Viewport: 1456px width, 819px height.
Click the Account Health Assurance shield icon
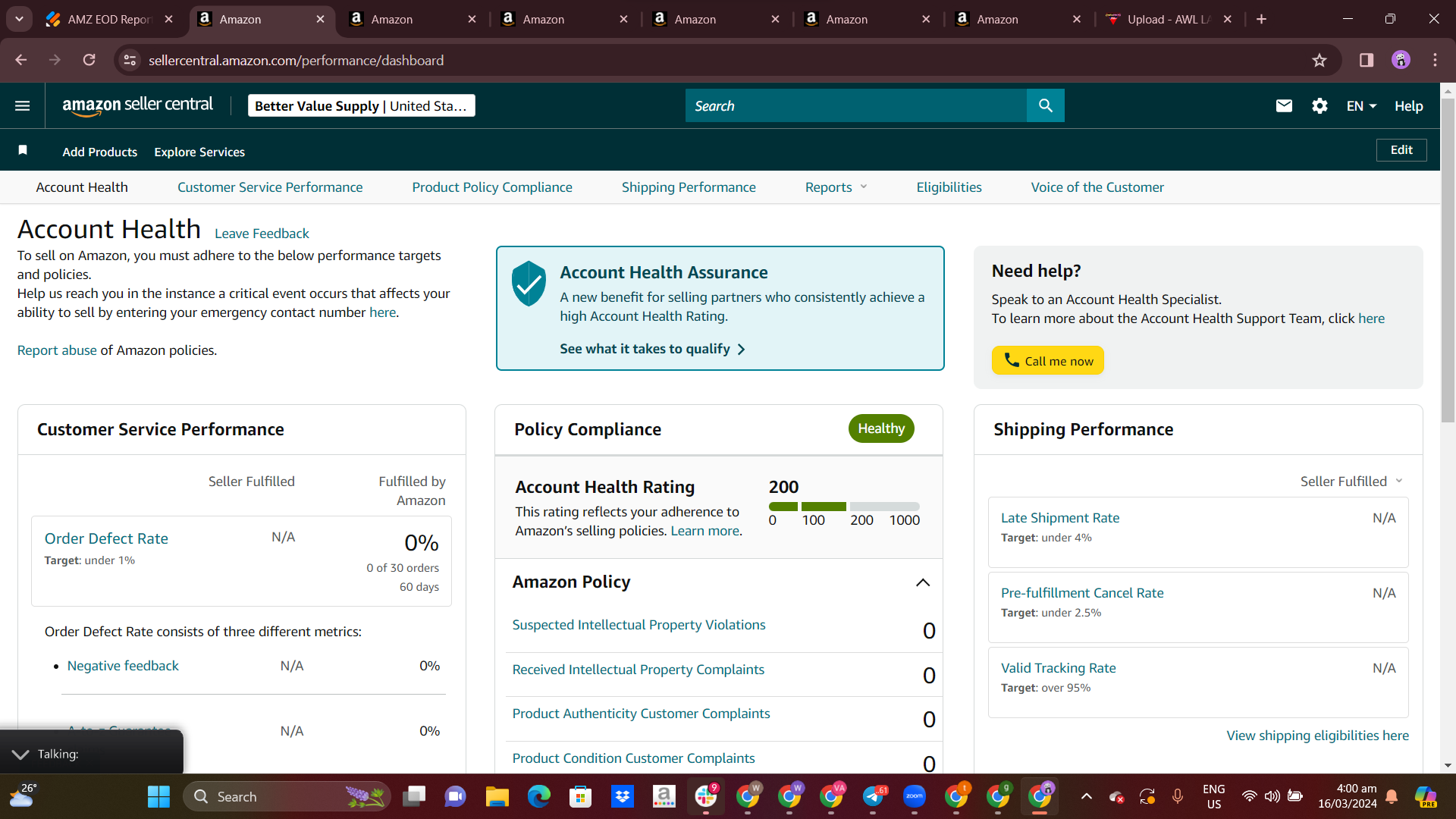pos(529,284)
